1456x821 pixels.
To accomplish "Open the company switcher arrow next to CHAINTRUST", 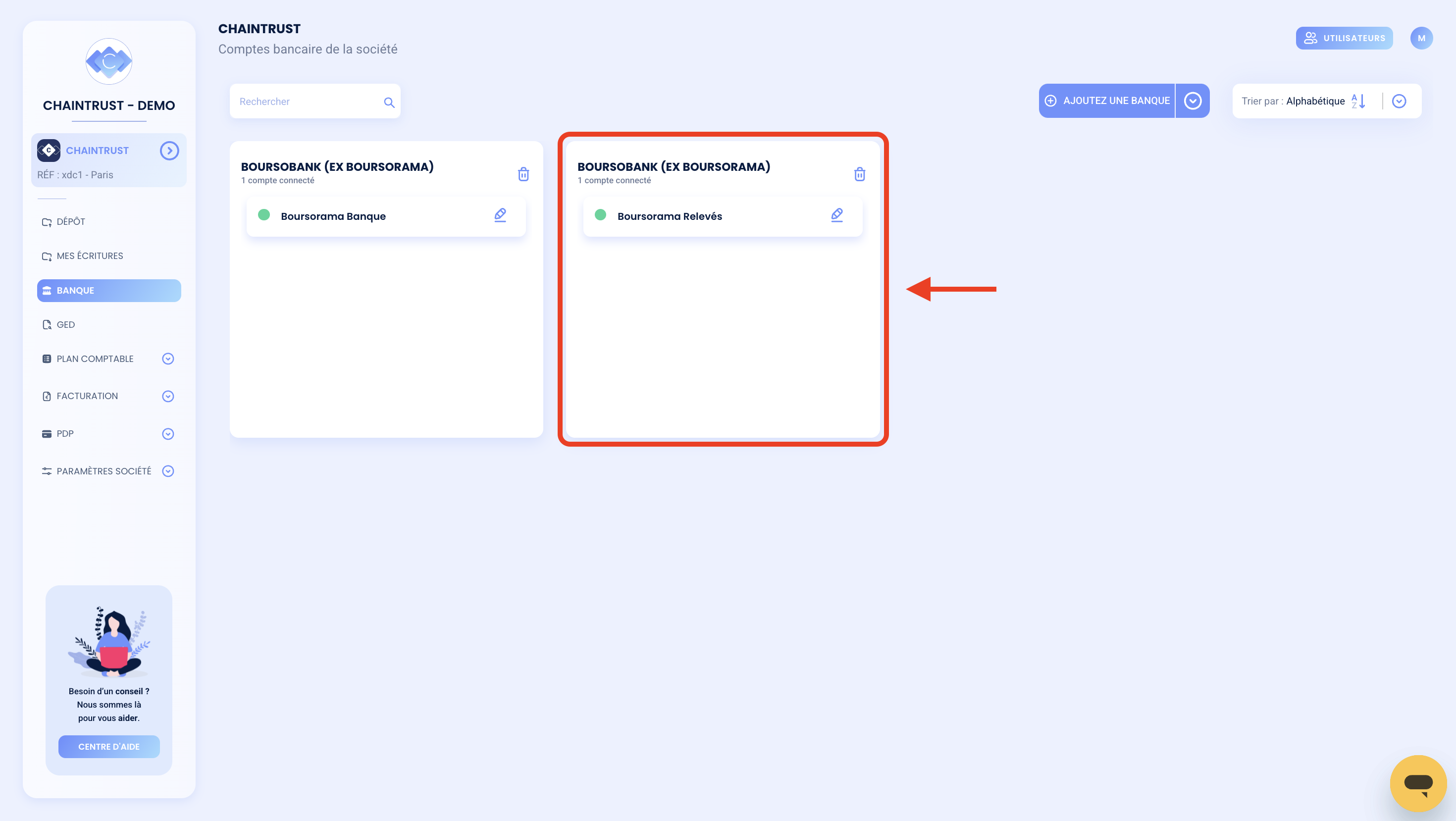I will (x=169, y=151).
